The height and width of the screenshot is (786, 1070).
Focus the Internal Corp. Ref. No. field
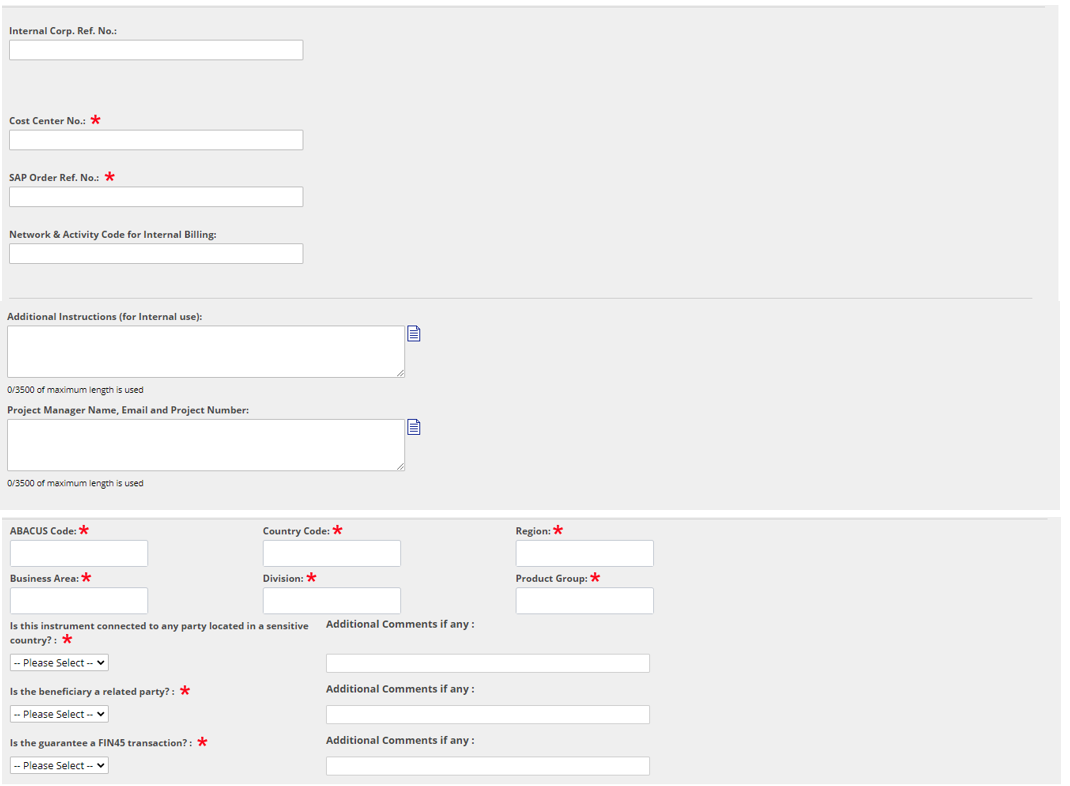point(156,50)
